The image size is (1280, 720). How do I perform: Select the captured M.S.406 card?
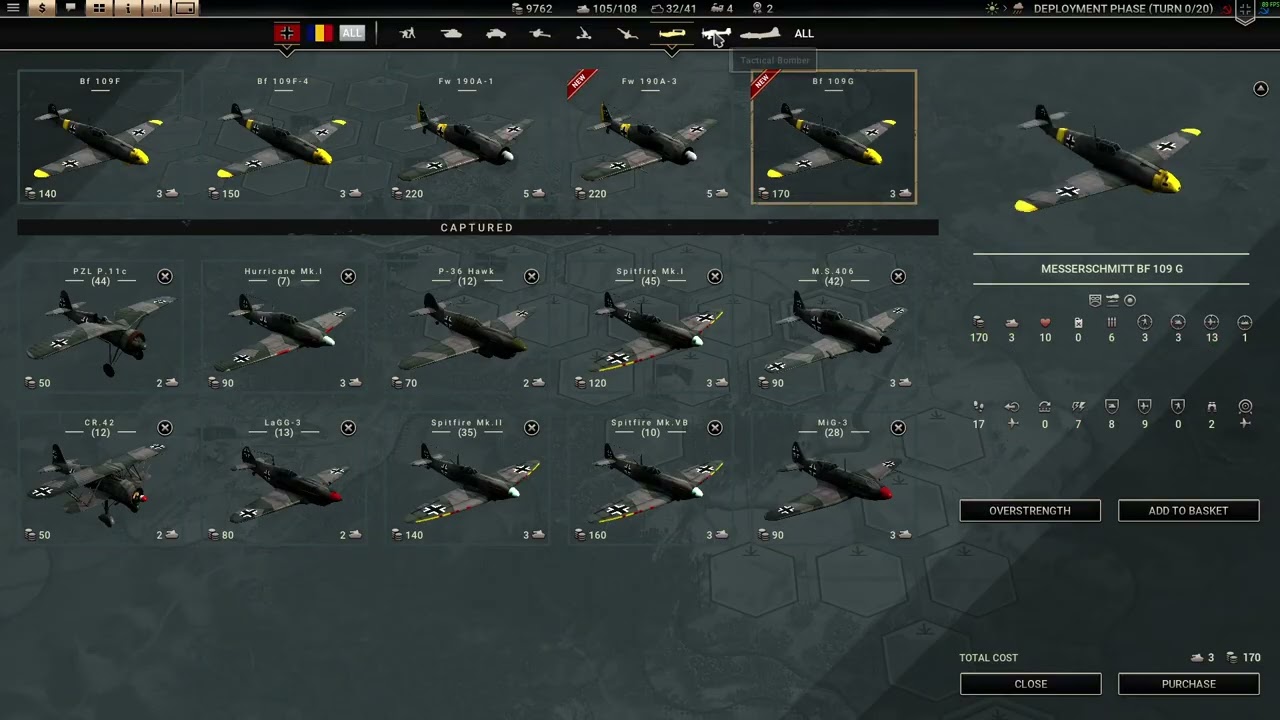(x=833, y=327)
